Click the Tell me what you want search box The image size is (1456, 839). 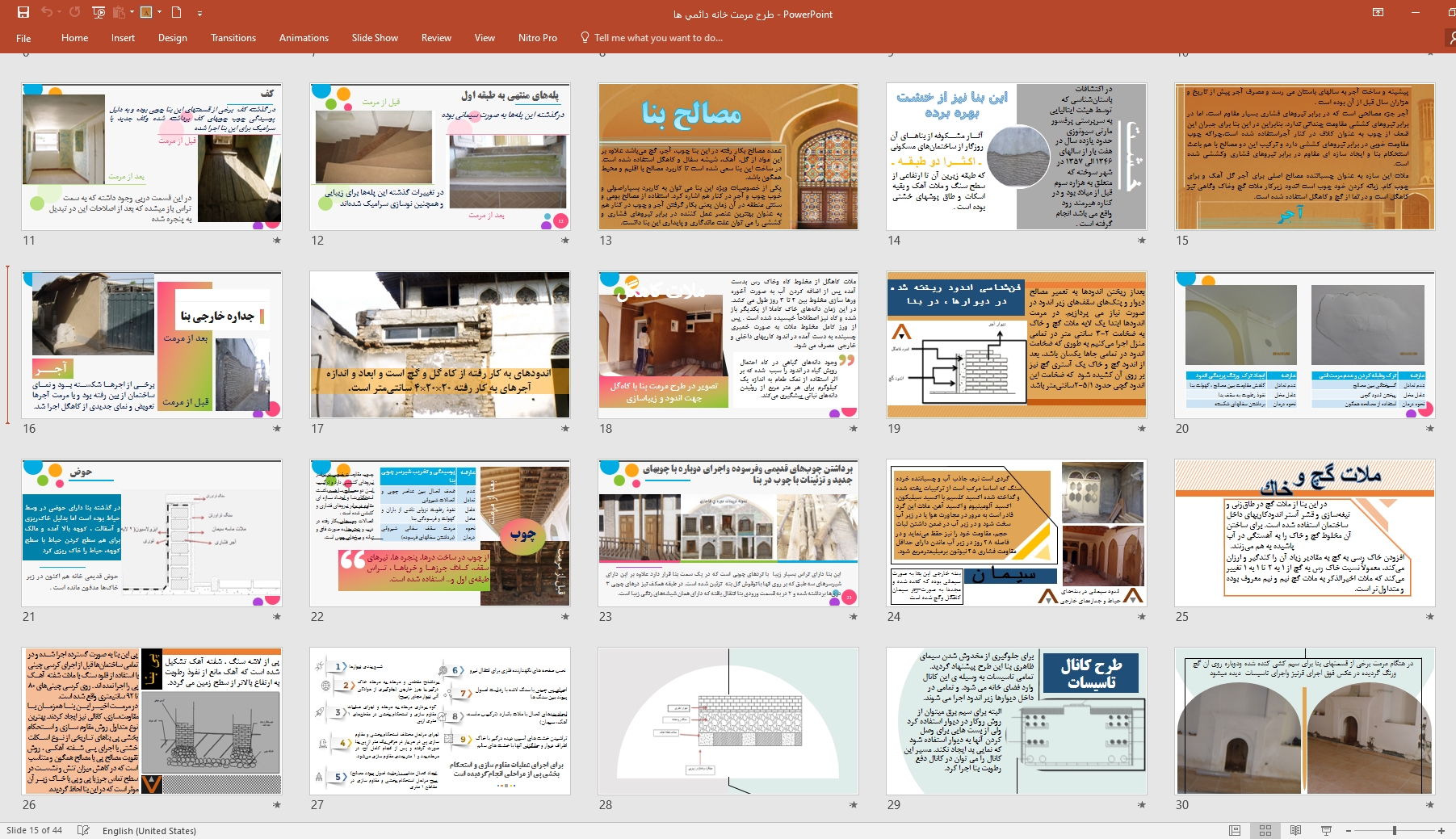pos(657,38)
